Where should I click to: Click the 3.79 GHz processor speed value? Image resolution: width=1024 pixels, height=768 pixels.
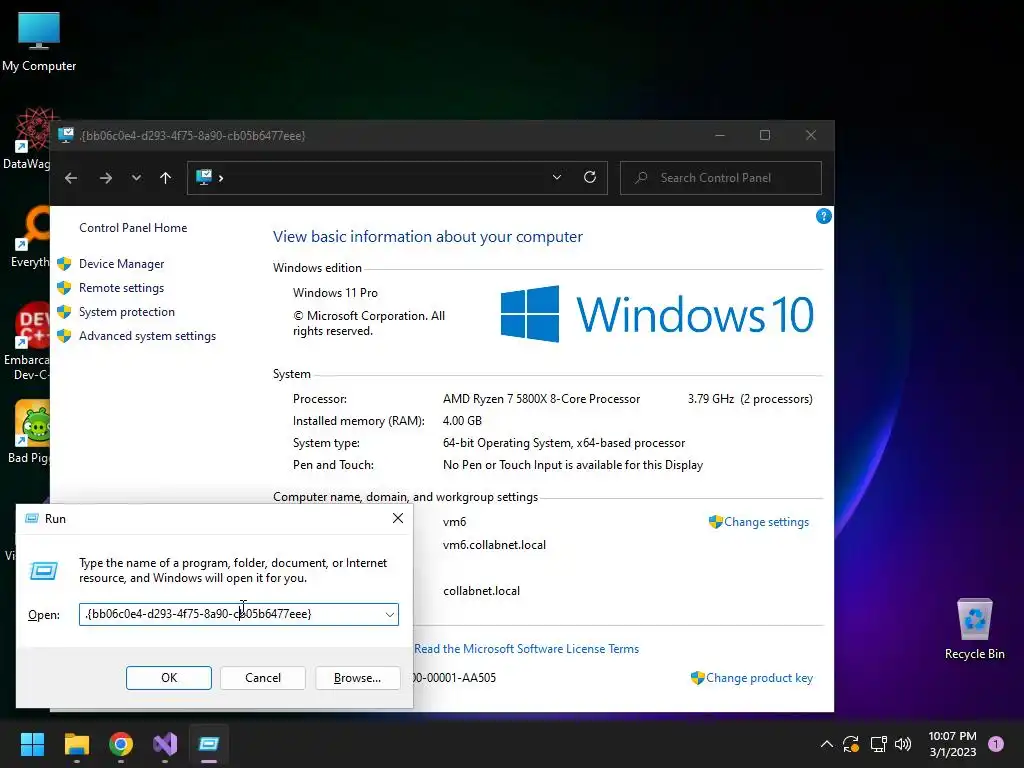pos(711,399)
